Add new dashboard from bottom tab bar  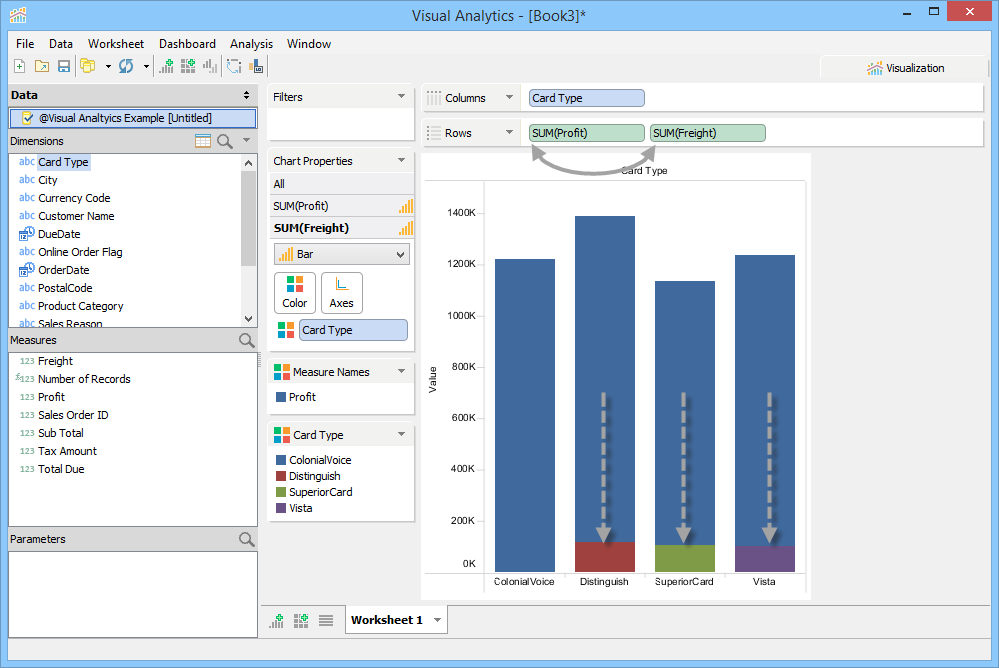(301, 620)
